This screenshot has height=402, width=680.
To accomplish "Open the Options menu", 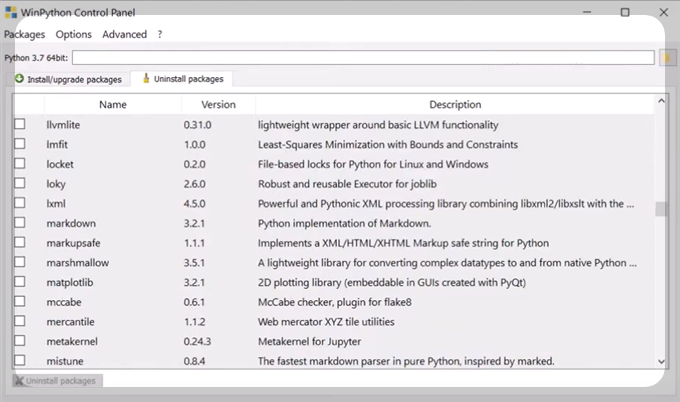I will 74,34.
